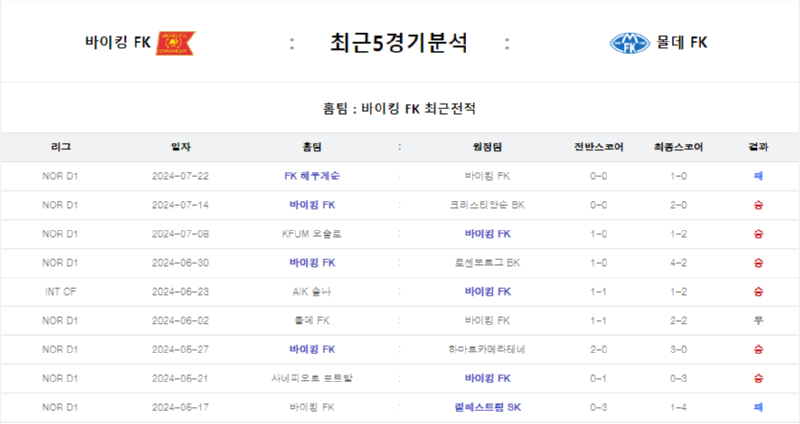Click the final score 2-0

click(678, 205)
